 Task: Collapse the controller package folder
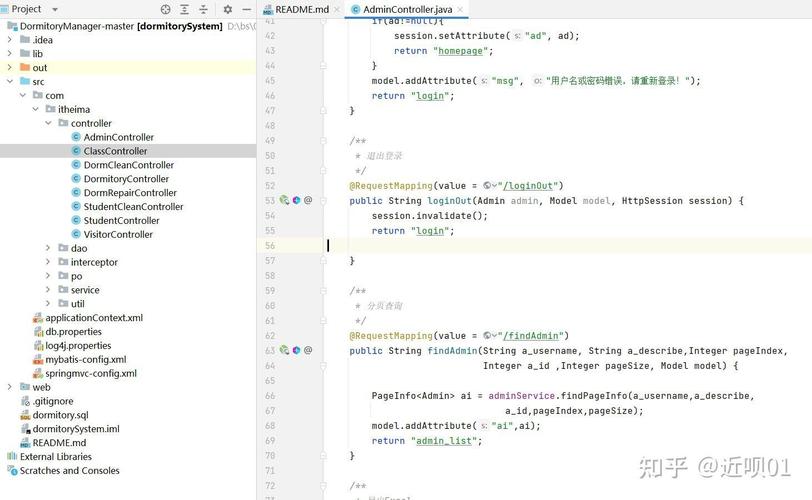tap(48, 124)
